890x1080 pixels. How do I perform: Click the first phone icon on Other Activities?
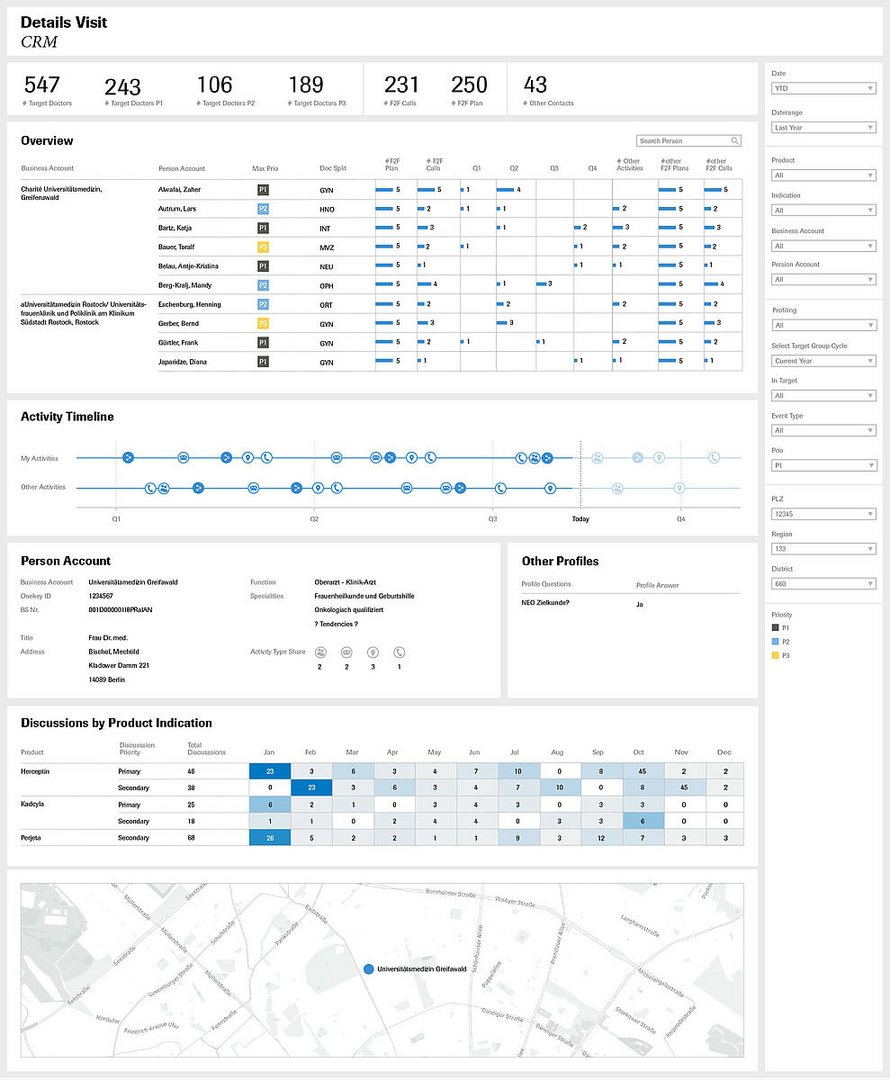150,488
